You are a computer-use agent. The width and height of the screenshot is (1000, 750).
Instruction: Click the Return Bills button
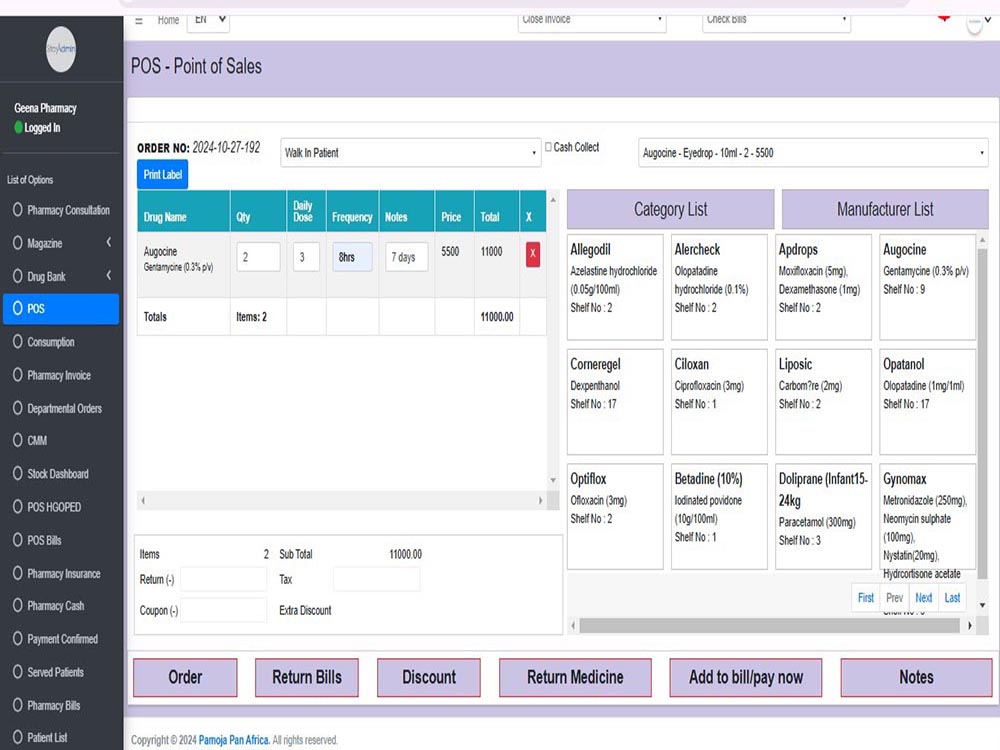307,677
